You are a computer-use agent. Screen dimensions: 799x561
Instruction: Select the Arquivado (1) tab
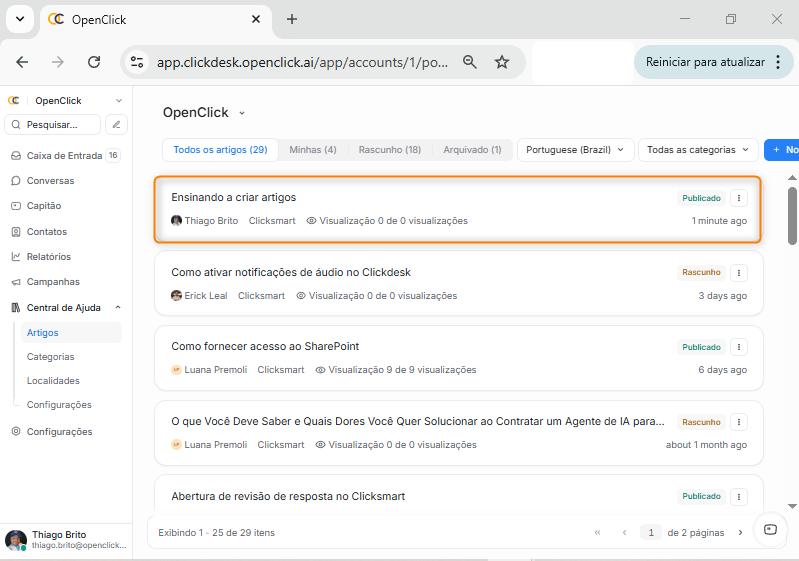click(x=472, y=150)
